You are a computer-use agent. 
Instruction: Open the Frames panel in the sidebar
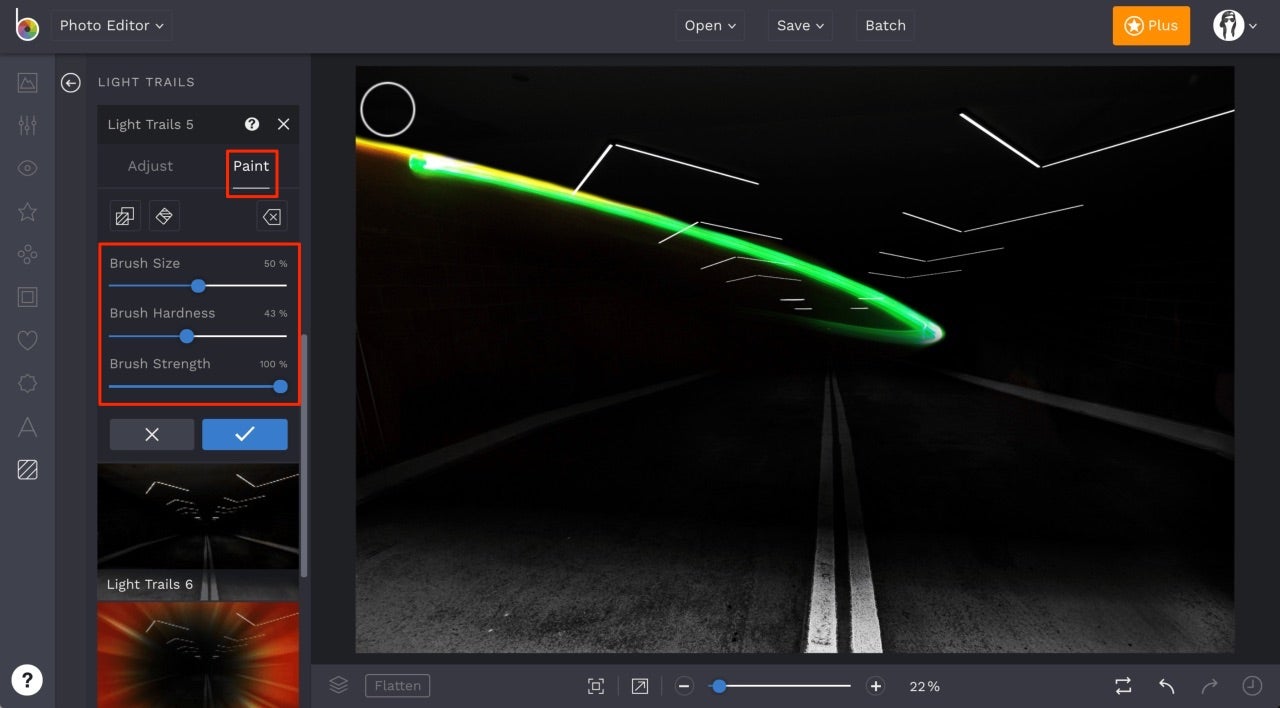coord(27,296)
